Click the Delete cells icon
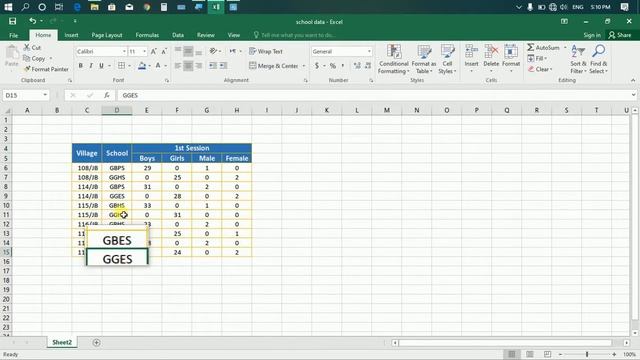640x360 pixels. (x=491, y=51)
